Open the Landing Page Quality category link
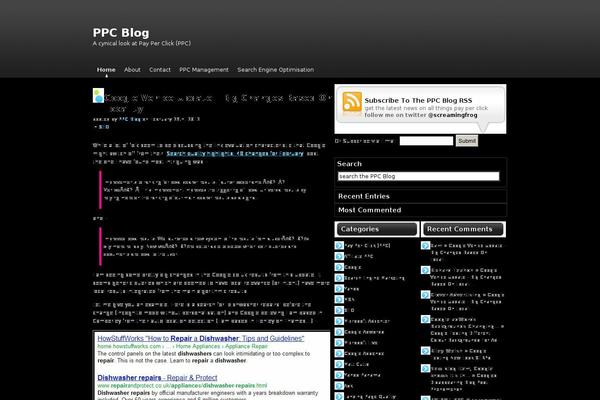This screenshot has width=600, height=400. pyautogui.click(x=370, y=397)
